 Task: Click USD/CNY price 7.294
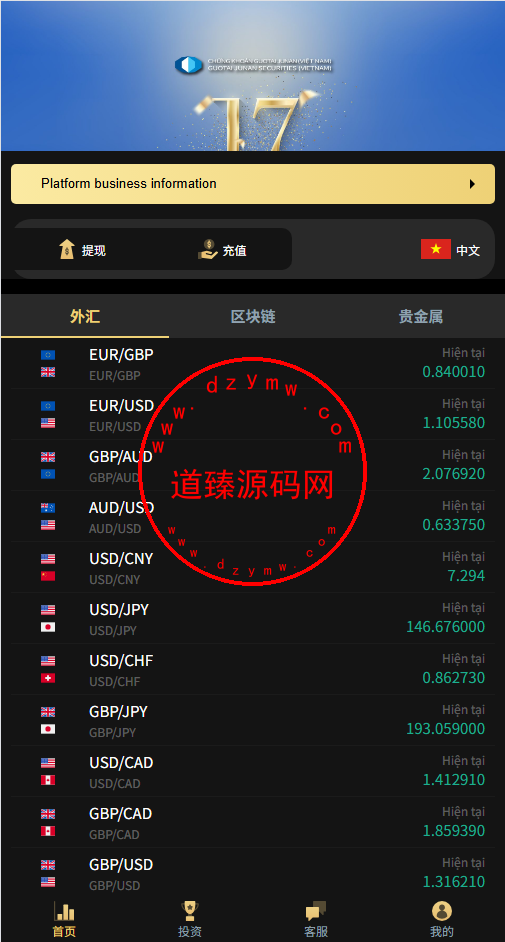466,576
